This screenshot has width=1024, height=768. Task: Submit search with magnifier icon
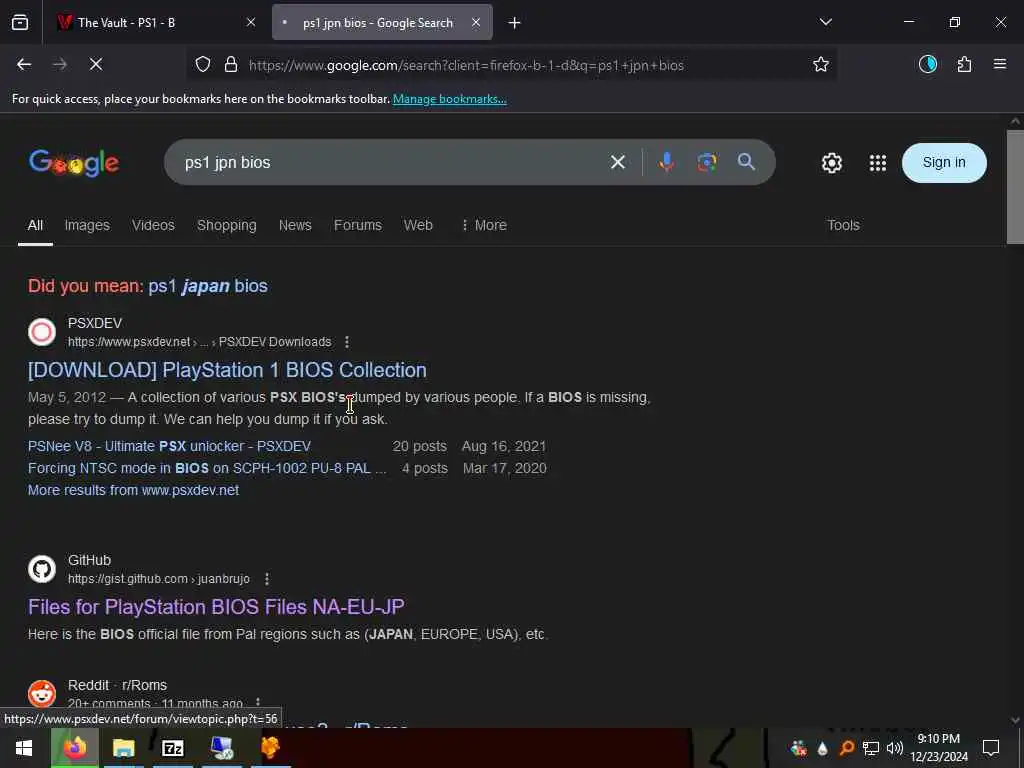[746, 162]
